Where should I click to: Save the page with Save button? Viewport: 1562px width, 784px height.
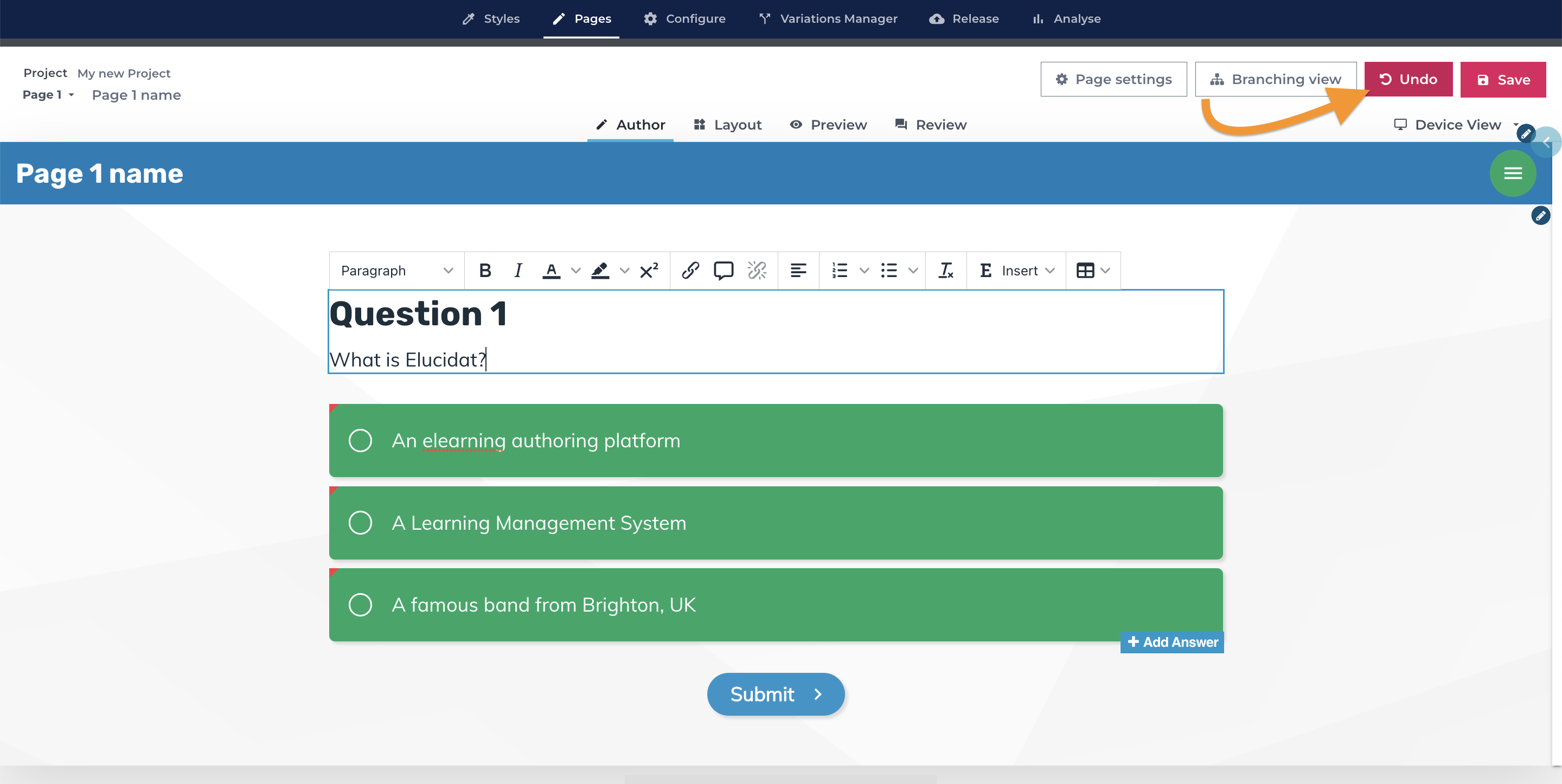coord(1502,80)
